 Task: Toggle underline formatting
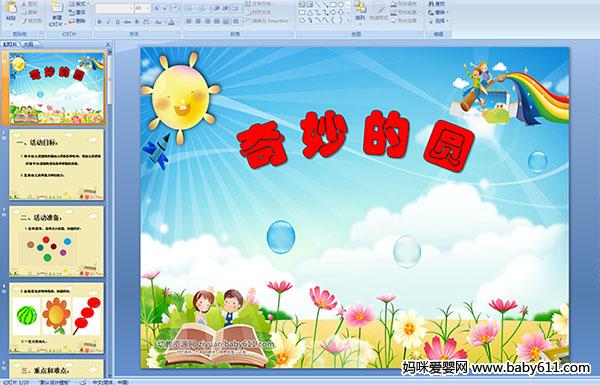point(117,22)
